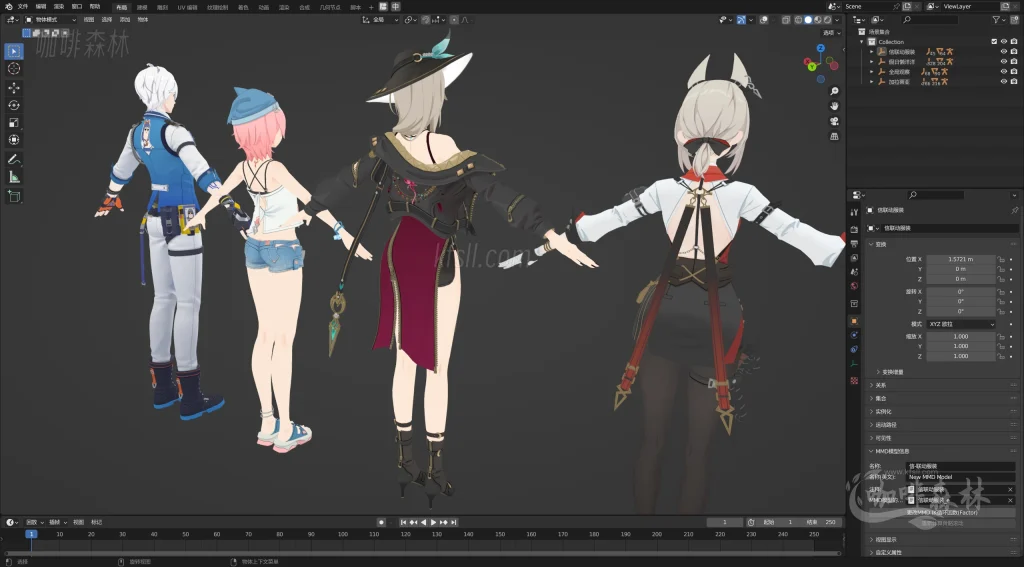Hide the first armature object in outliner

tap(1004, 52)
